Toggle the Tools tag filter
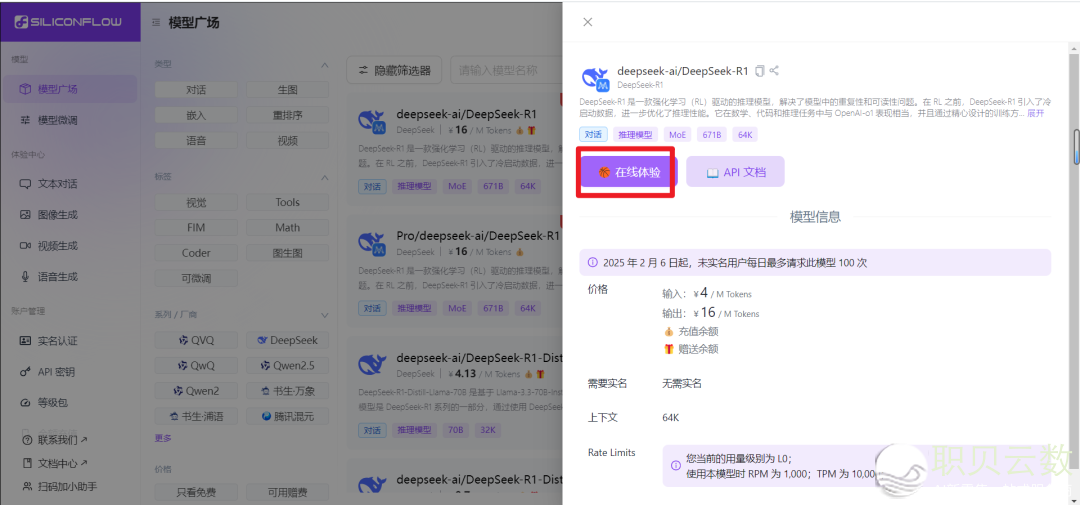 pos(287,202)
